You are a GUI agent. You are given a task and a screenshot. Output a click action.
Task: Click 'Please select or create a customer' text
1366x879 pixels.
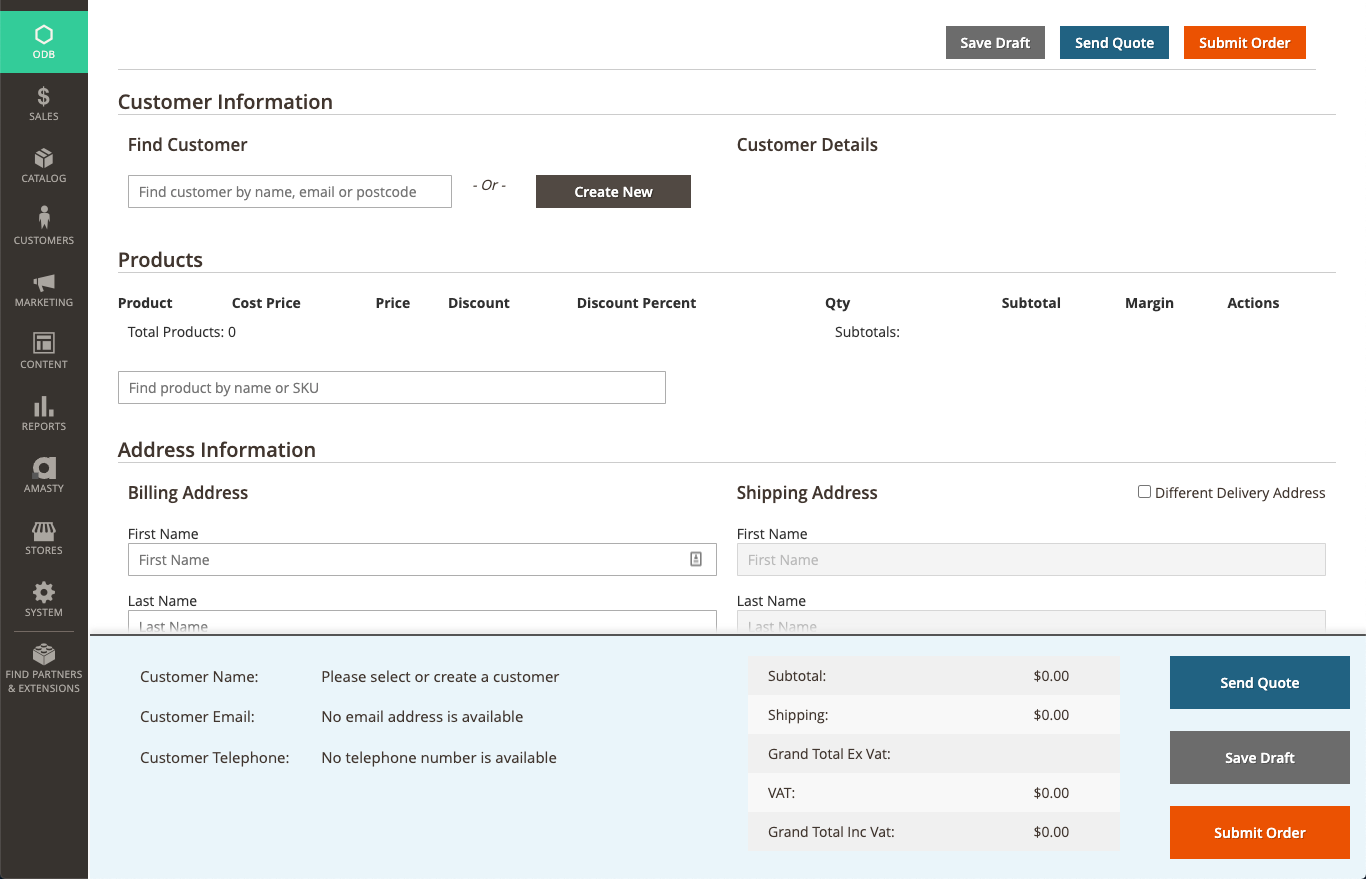point(440,677)
